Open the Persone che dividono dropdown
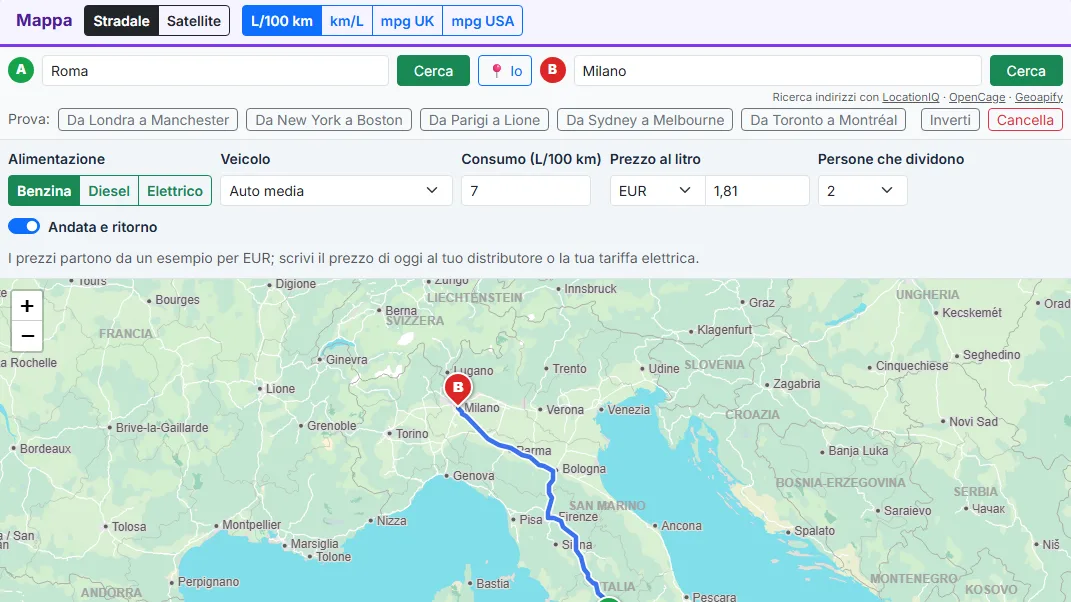This screenshot has height=602, width=1071. coord(862,191)
